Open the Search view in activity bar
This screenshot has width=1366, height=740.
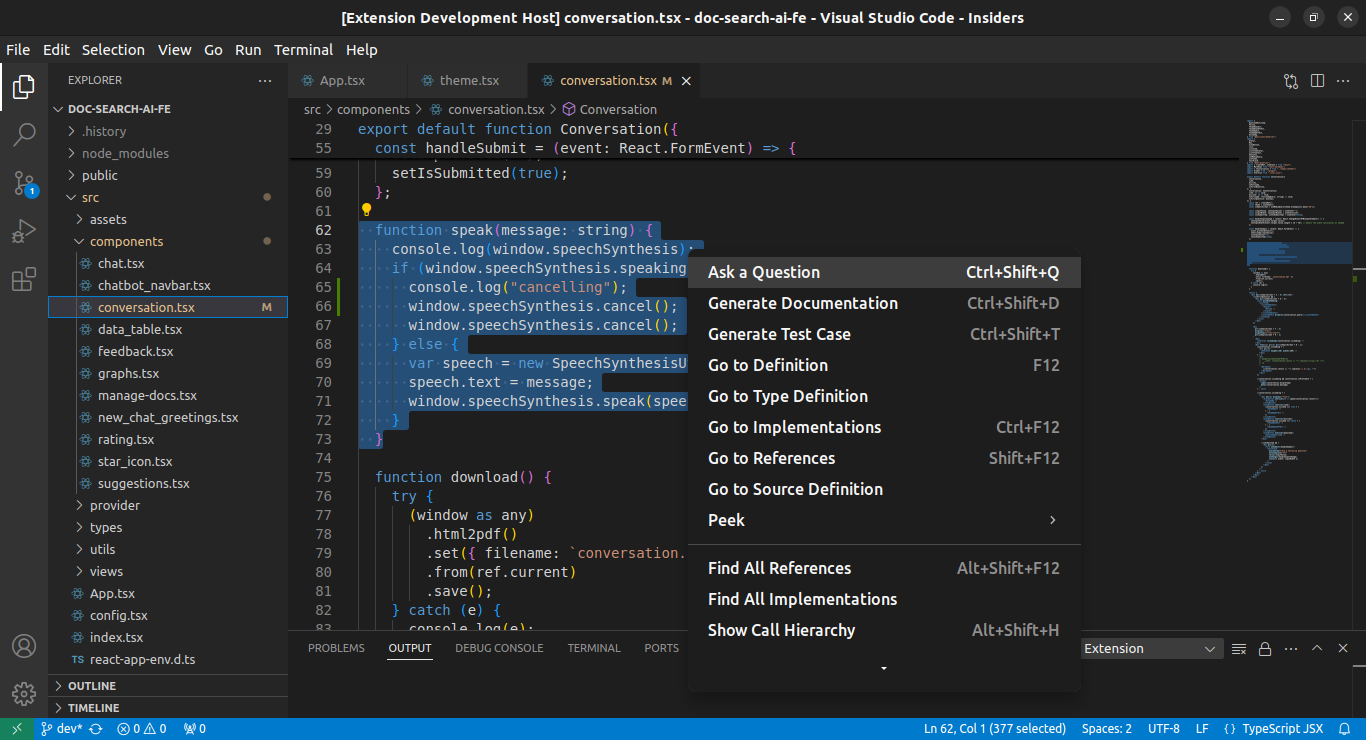point(24,134)
